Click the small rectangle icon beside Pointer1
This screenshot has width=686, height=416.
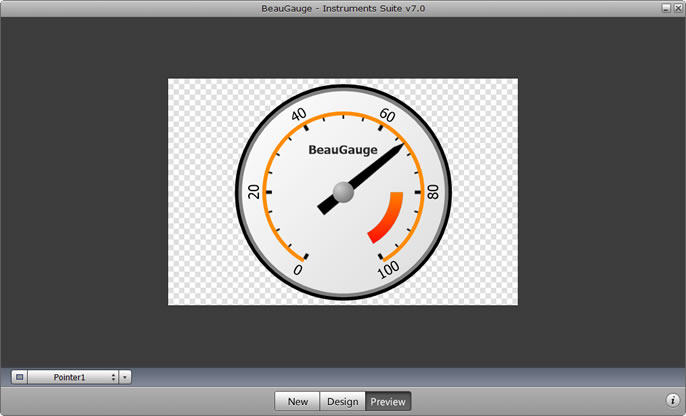pyautogui.click(x=19, y=377)
